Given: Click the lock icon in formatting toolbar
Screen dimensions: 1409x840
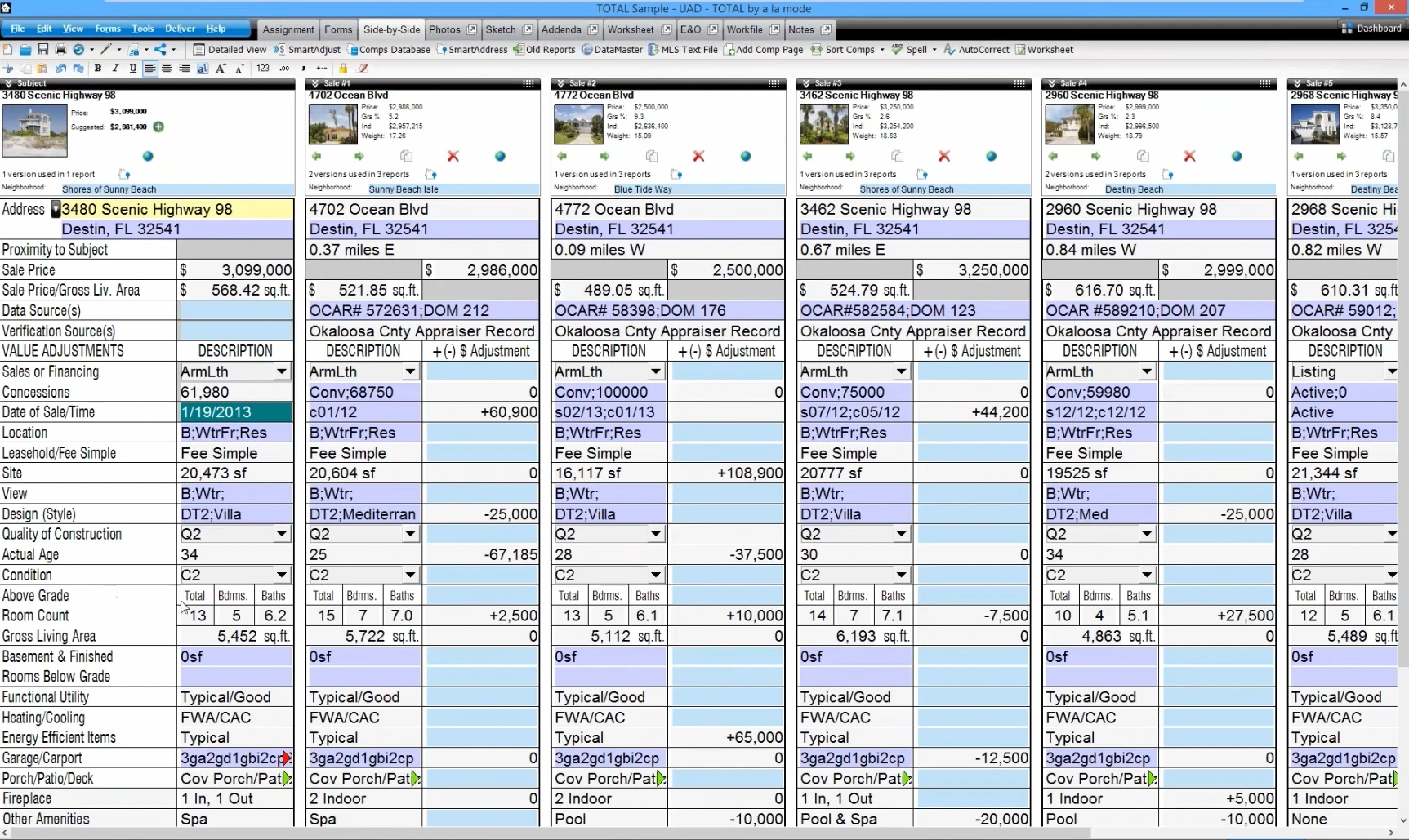Looking at the screenshot, I should [x=343, y=69].
